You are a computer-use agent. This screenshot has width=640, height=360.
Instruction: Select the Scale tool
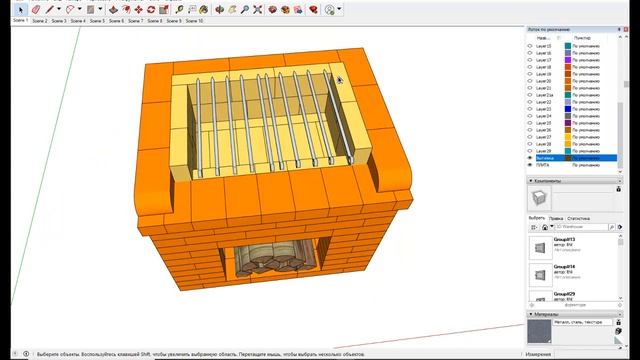point(164,9)
